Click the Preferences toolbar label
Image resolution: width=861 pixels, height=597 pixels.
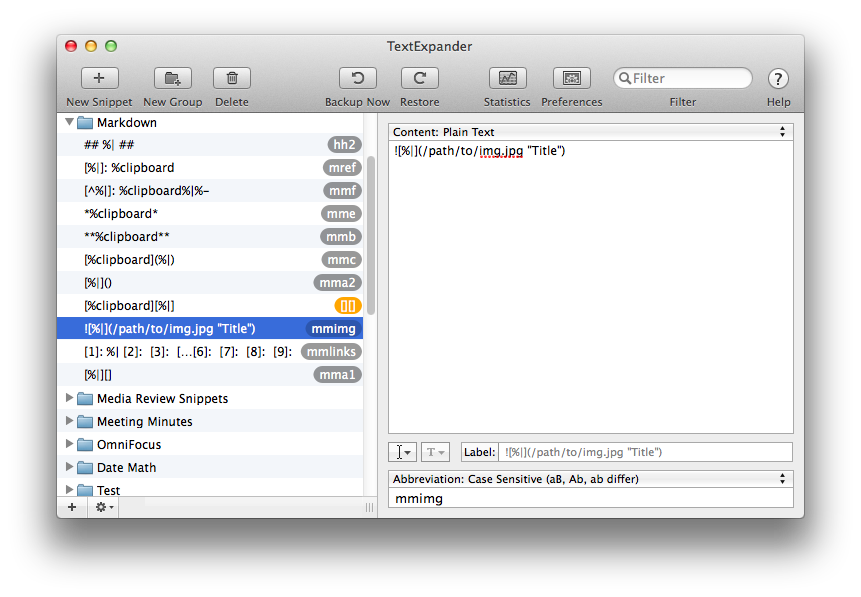(x=572, y=102)
